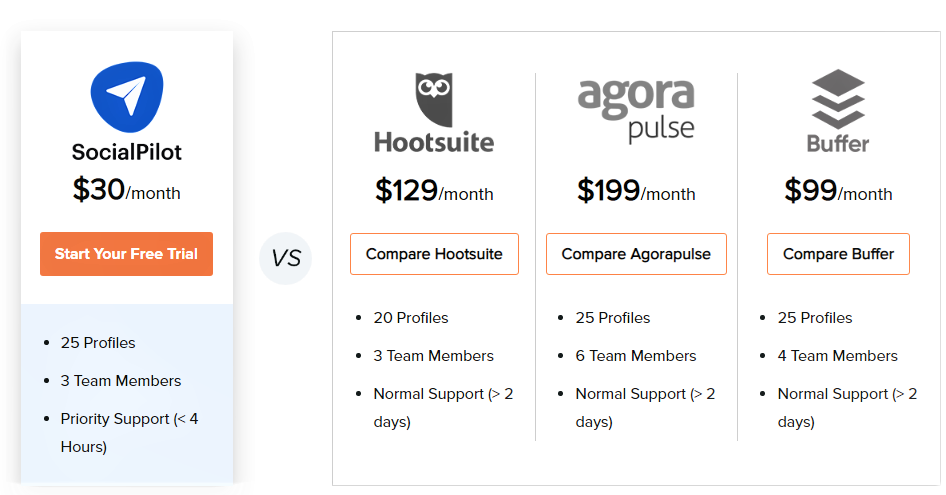The height and width of the screenshot is (495, 946).
Task: Select Priority Support feature under SocialPilot
Action: 129,433
